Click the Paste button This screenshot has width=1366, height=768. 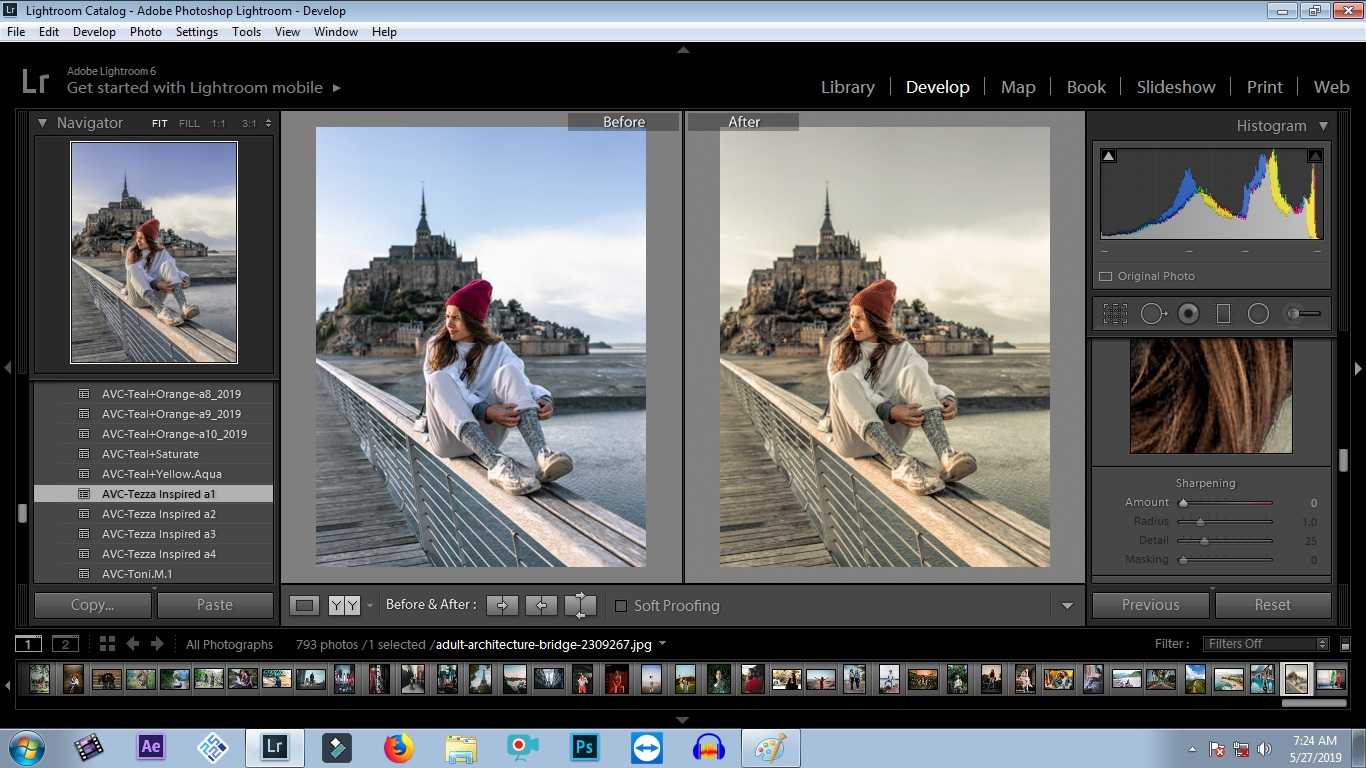pyautogui.click(x=215, y=605)
